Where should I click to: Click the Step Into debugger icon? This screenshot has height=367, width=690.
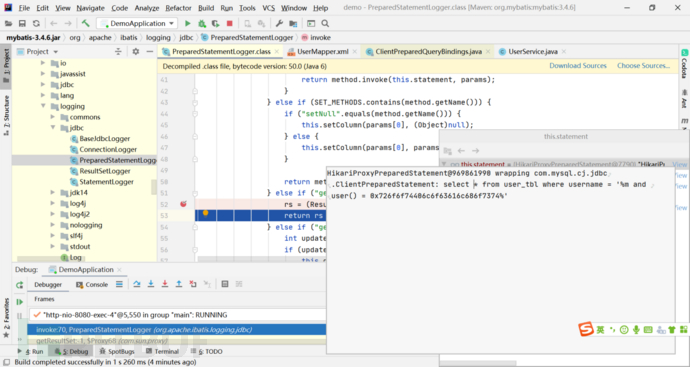tap(151, 284)
